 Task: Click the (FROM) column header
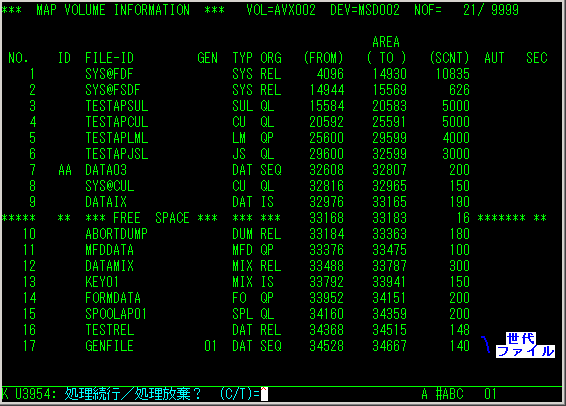click(323, 58)
